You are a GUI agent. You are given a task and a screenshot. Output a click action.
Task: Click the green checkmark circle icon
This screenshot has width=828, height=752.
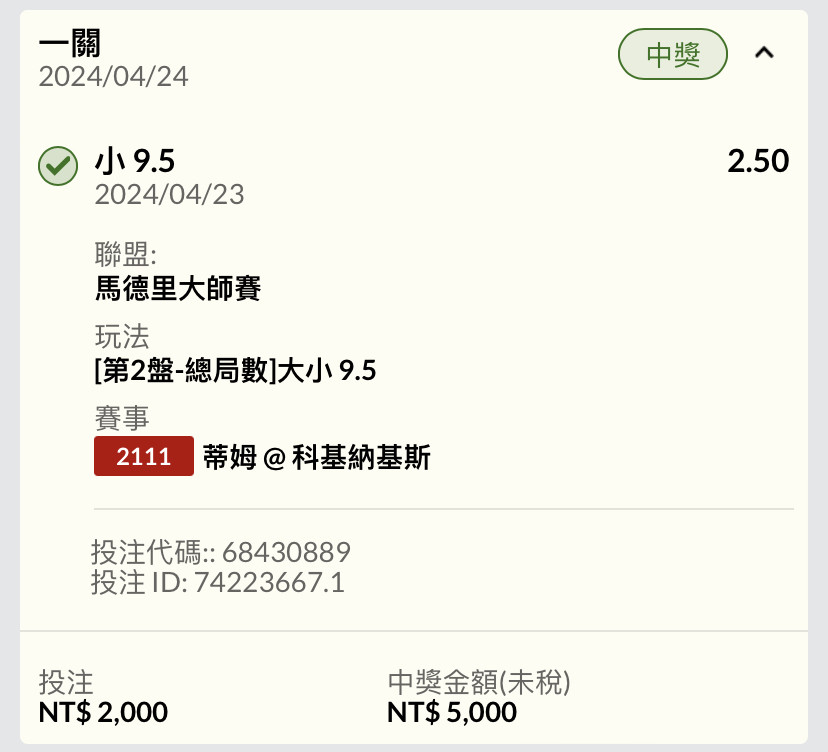58,166
